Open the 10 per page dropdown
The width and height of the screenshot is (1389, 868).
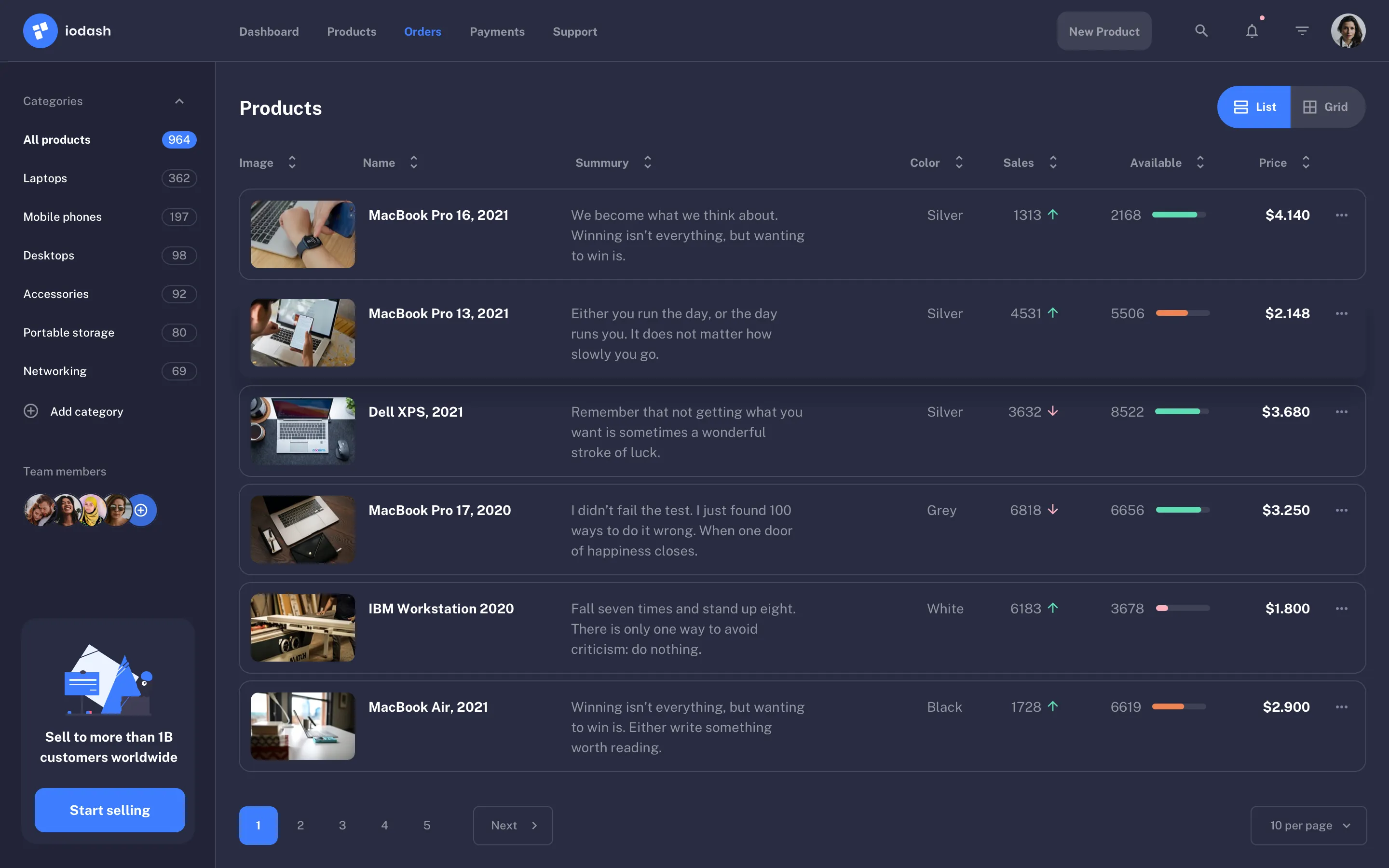(x=1308, y=825)
